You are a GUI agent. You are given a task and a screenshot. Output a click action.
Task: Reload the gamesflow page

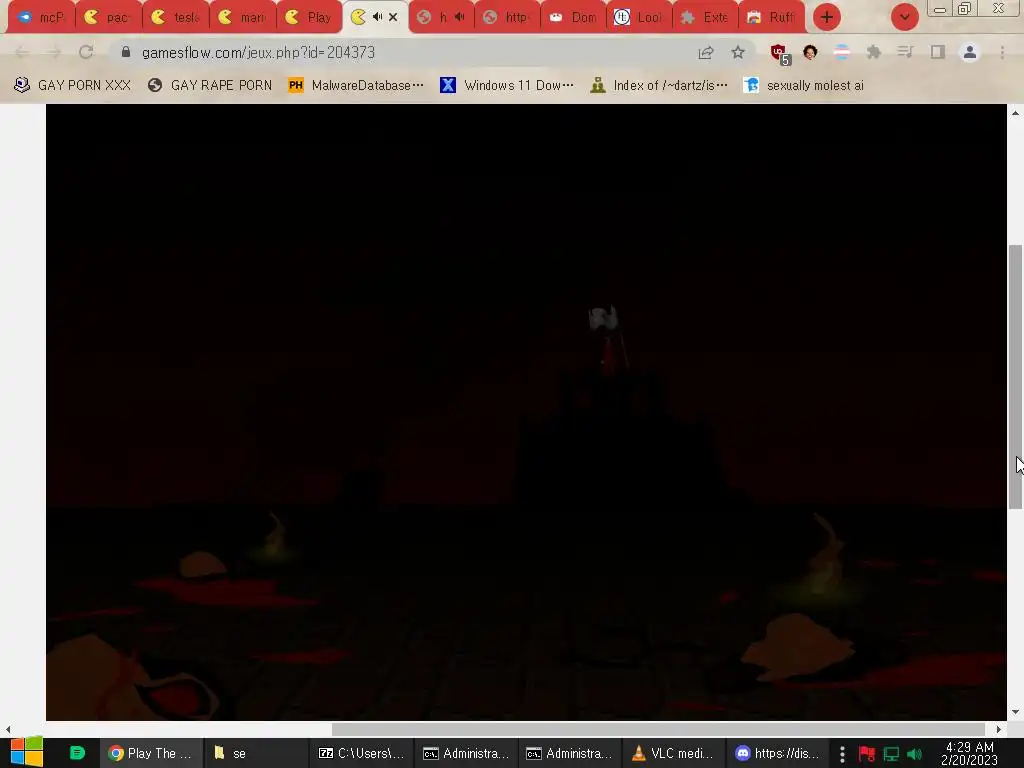click(86, 52)
